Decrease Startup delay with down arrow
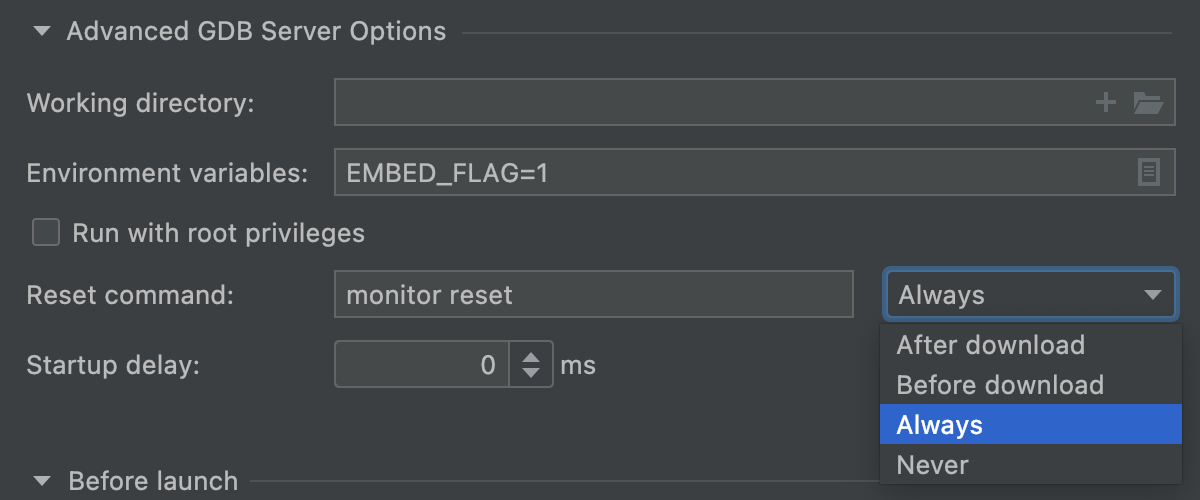The image size is (1200, 500). click(531, 374)
